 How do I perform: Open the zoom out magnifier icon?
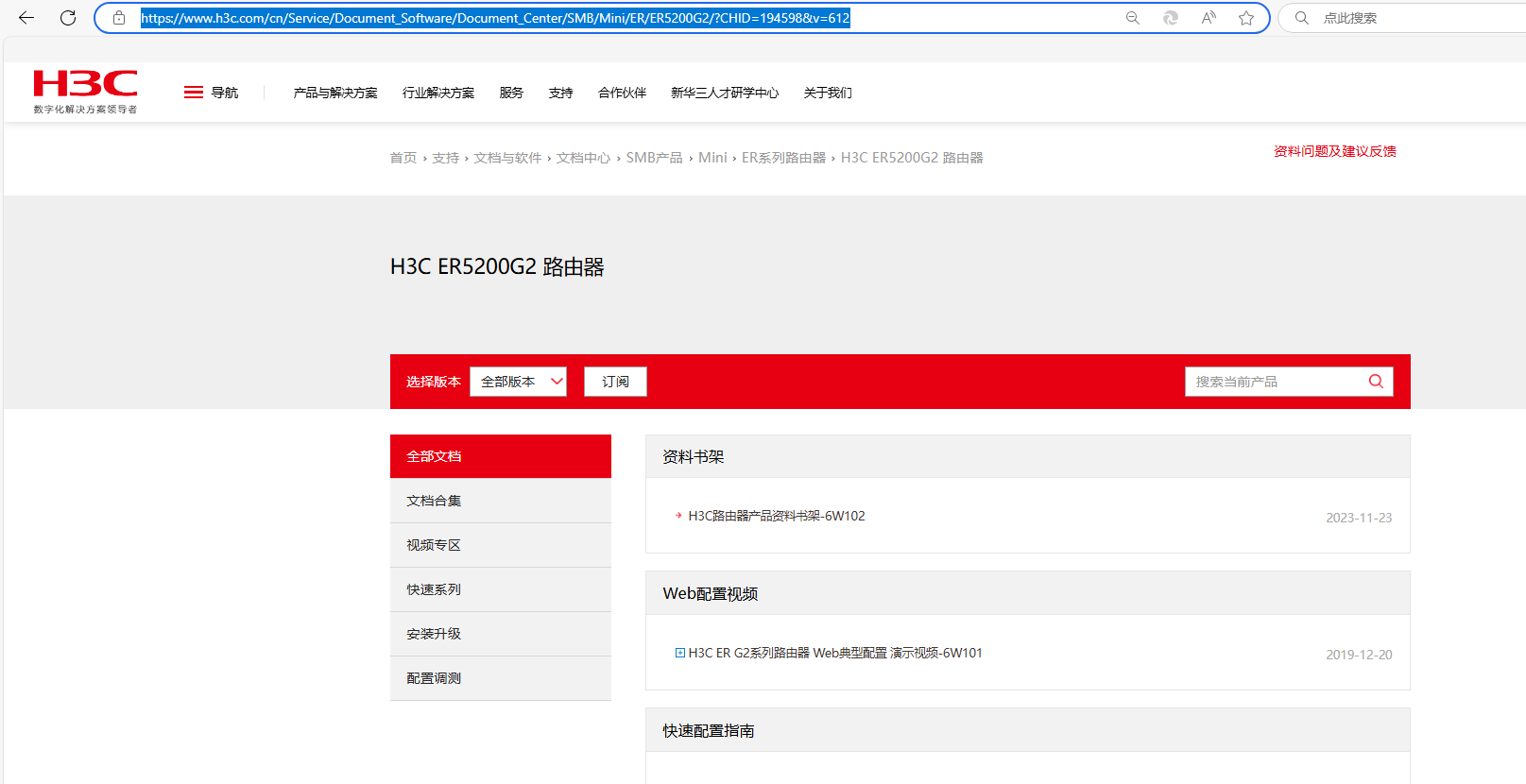click(x=1133, y=18)
